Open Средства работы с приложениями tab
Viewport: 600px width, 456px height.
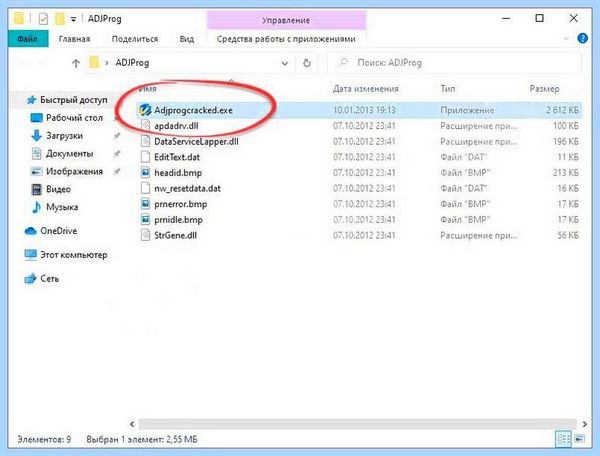pyautogui.click(x=286, y=39)
